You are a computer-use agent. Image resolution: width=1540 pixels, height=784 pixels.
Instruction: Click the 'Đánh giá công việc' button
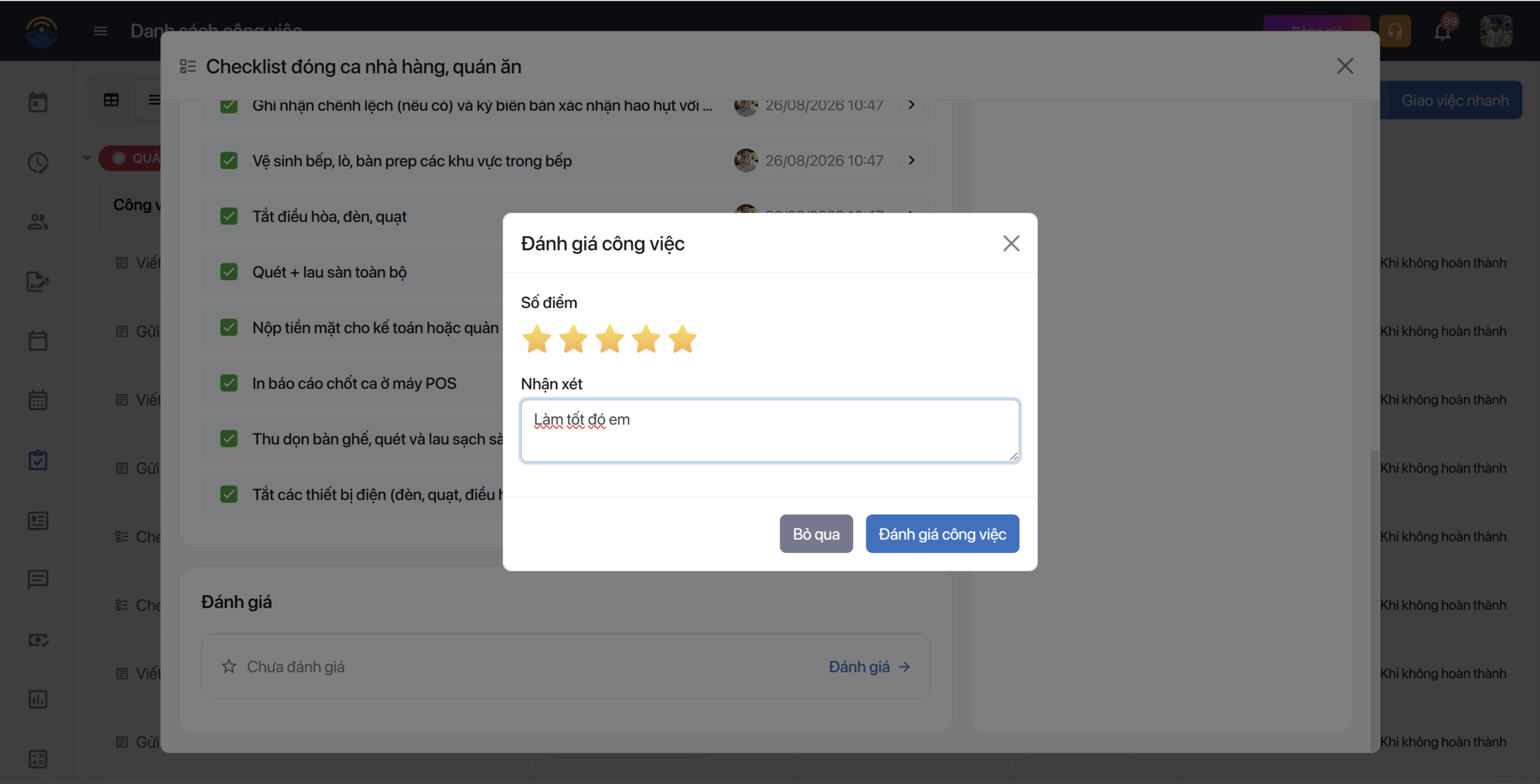pyautogui.click(x=942, y=534)
